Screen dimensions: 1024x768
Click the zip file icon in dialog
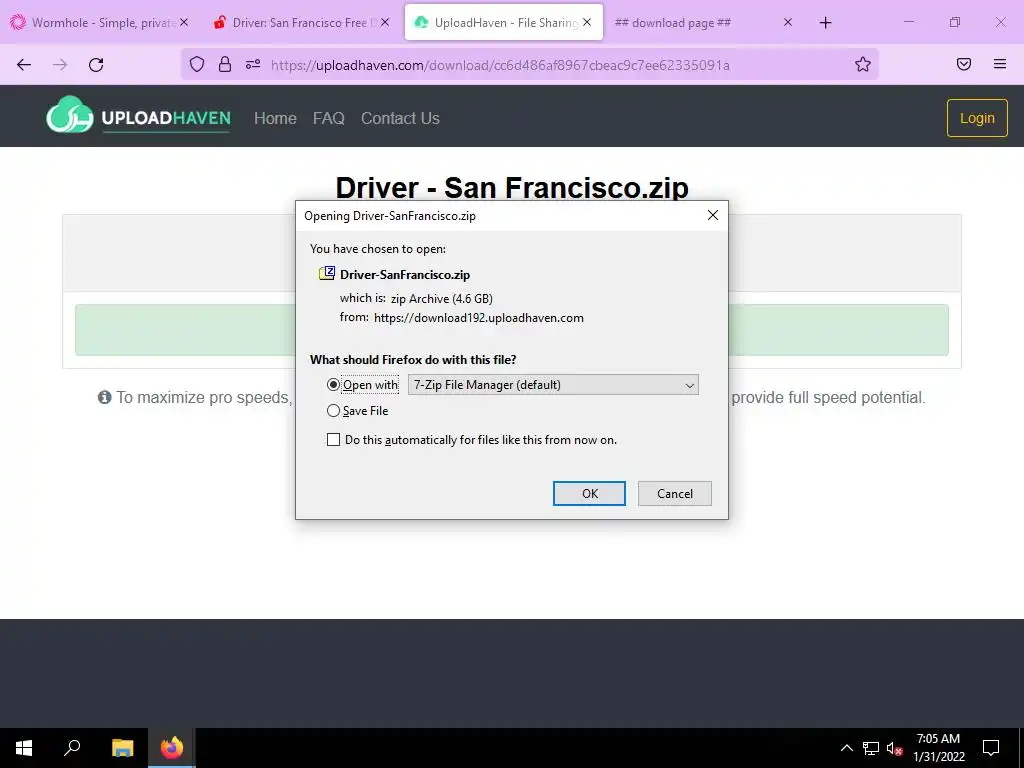point(327,274)
